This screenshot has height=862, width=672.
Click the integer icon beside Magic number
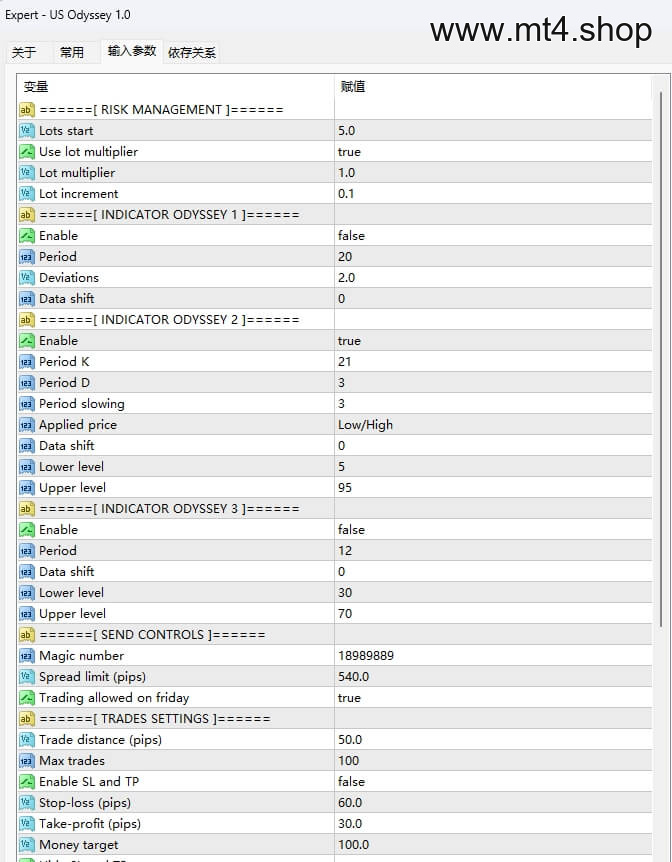pyautogui.click(x=26, y=656)
